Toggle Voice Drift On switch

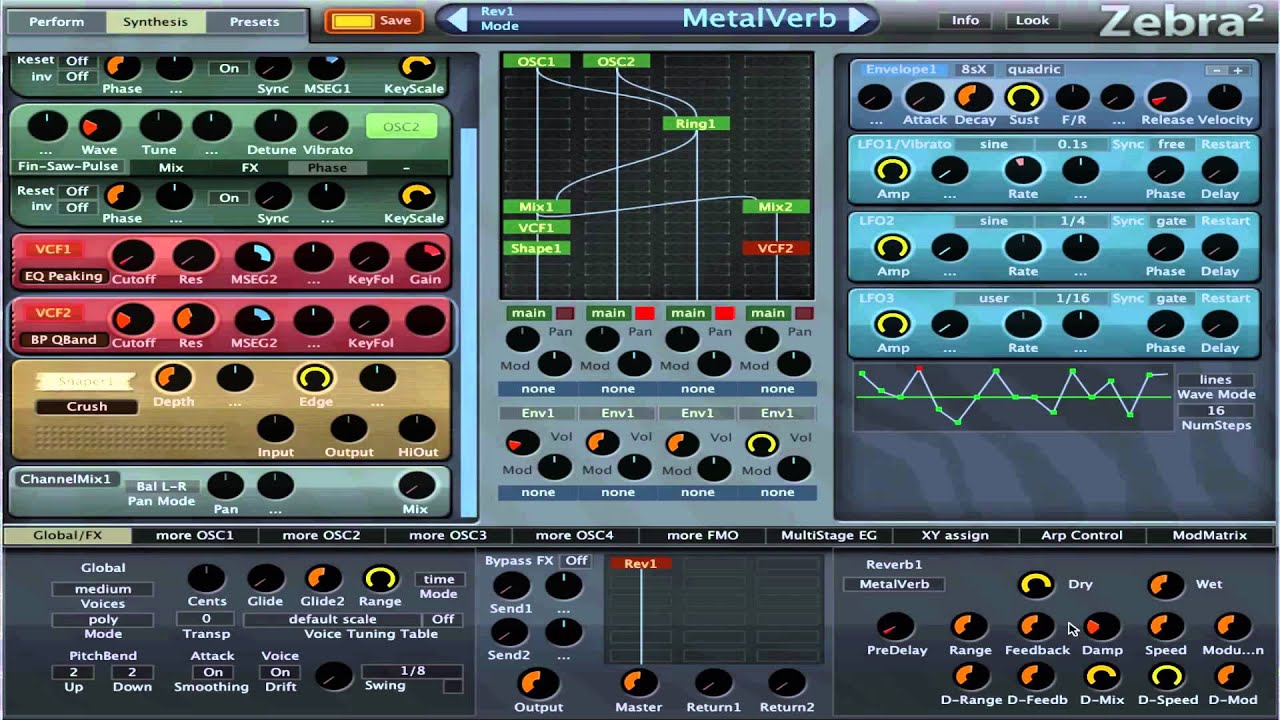tap(280, 672)
